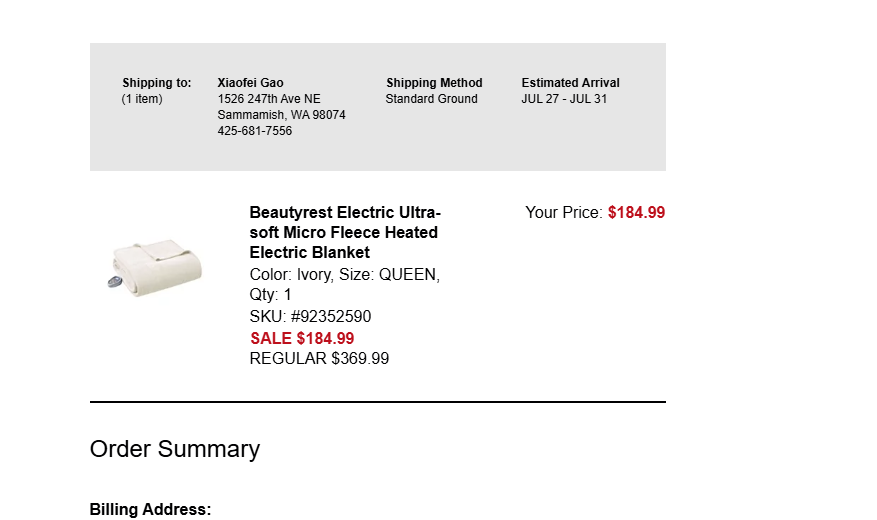Click the REGULAR $369.99 price
The image size is (877, 520).
click(319, 358)
